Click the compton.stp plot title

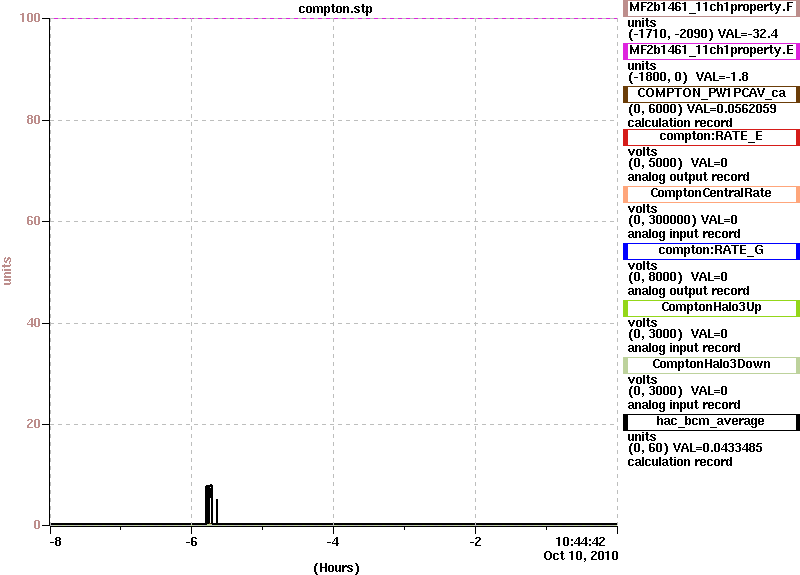coord(335,9)
